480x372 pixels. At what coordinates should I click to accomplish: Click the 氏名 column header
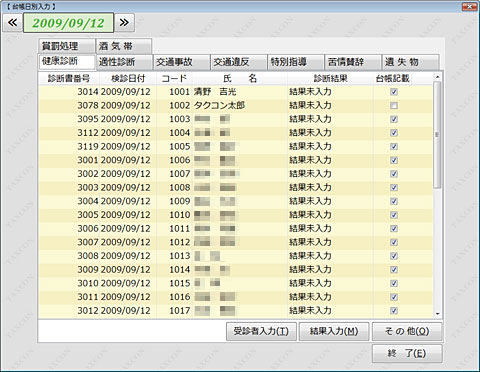tap(240, 78)
